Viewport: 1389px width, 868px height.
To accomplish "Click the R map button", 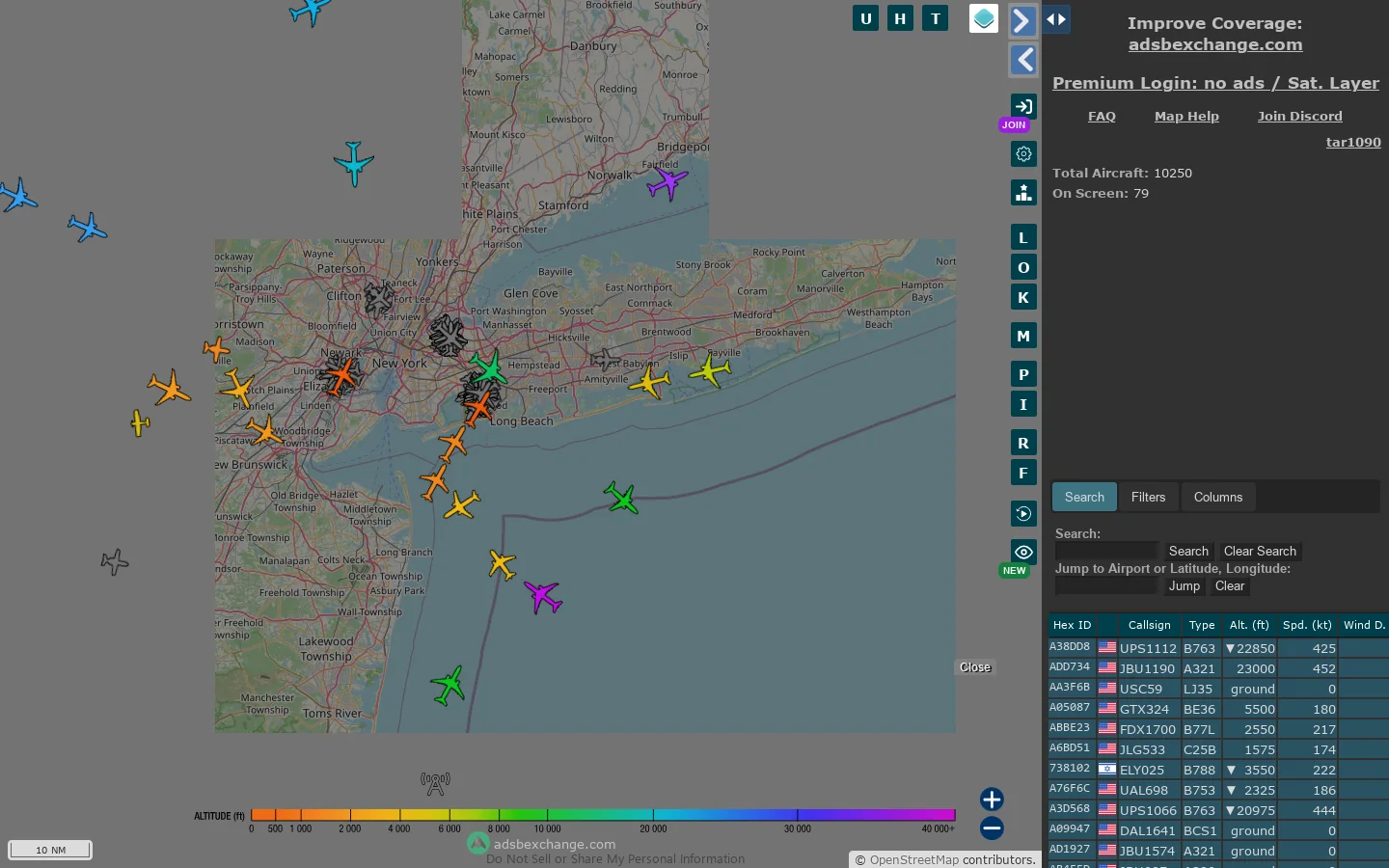I will pos(1023,443).
